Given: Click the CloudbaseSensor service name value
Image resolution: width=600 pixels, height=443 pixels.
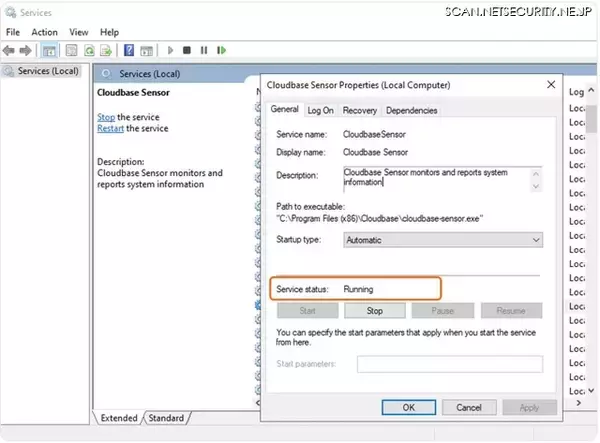Looking at the screenshot, I should tap(374, 134).
